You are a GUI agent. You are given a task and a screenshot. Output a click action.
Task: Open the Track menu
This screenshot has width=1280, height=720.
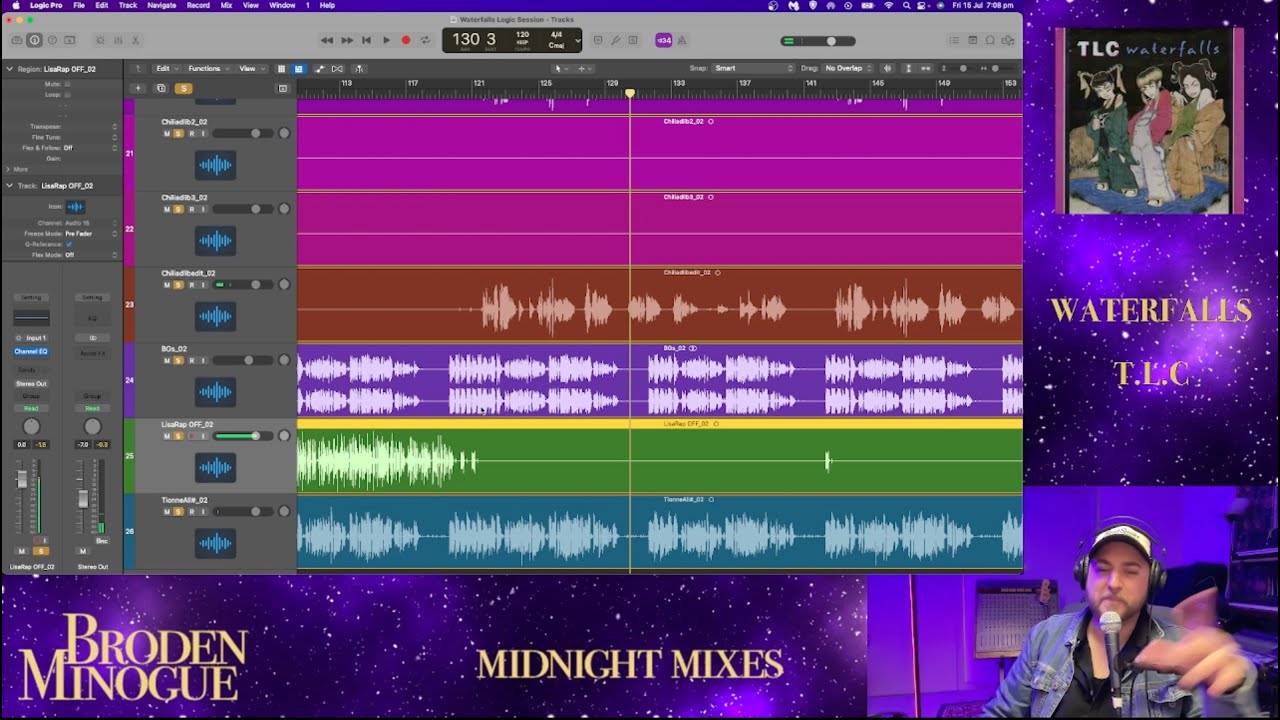coord(128,5)
